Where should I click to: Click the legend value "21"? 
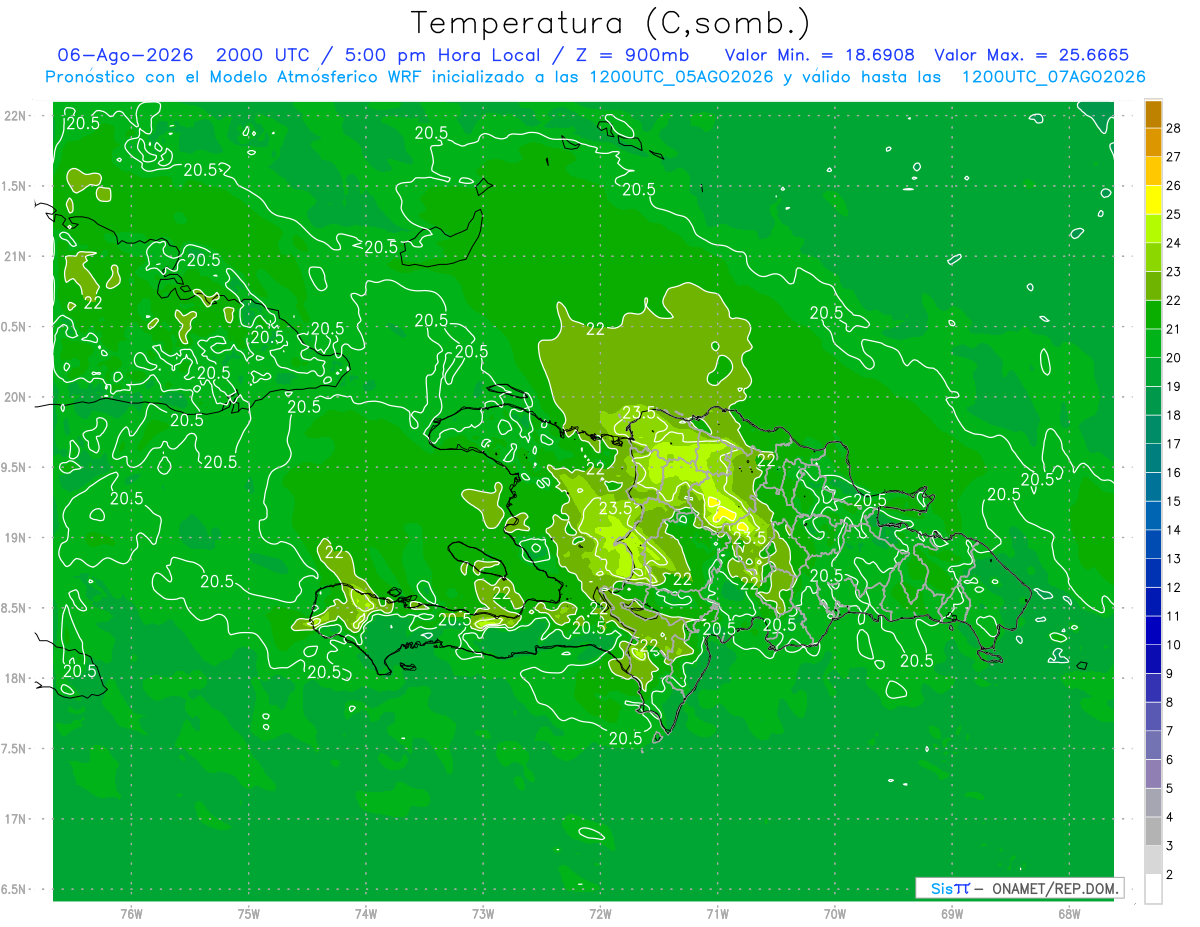click(1173, 329)
